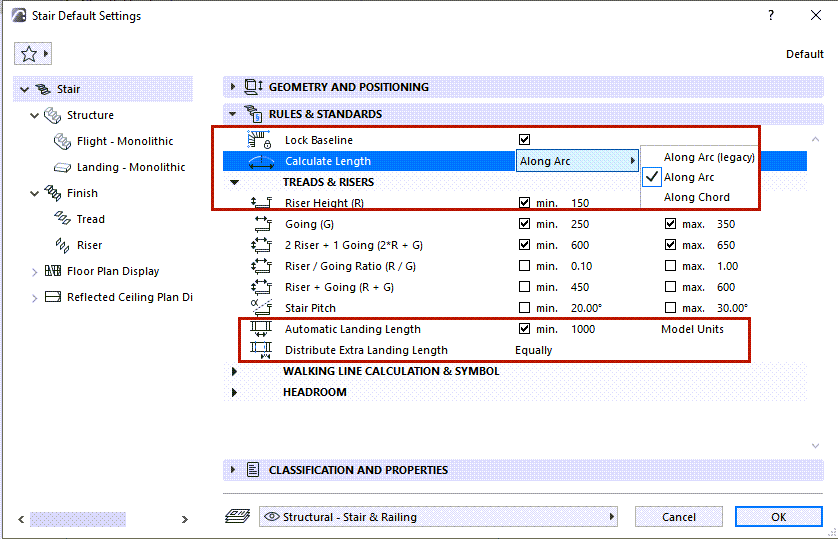838x539 pixels.
Task: Click the Riser / Going Ratio icon
Action: (x=261, y=266)
